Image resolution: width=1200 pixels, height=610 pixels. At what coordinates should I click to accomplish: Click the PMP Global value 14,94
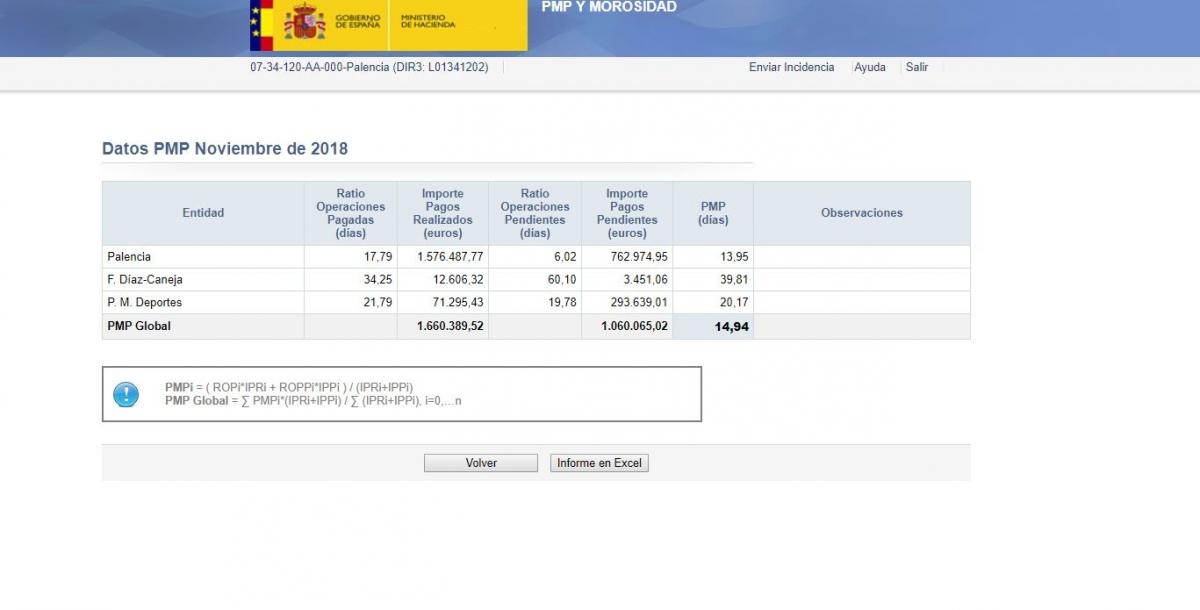click(731, 327)
